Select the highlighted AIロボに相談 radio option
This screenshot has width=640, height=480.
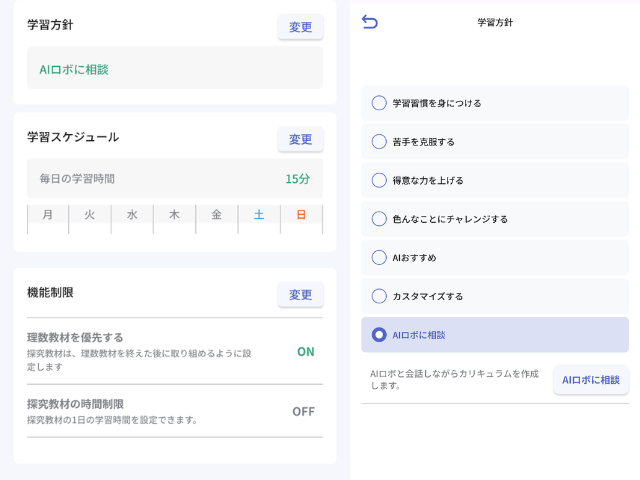click(495, 335)
